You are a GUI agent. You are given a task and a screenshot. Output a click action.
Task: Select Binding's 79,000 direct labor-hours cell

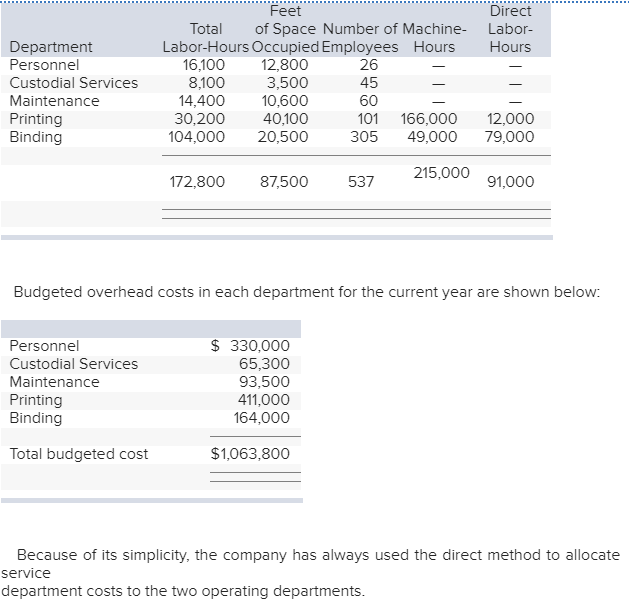[x=509, y=137]
